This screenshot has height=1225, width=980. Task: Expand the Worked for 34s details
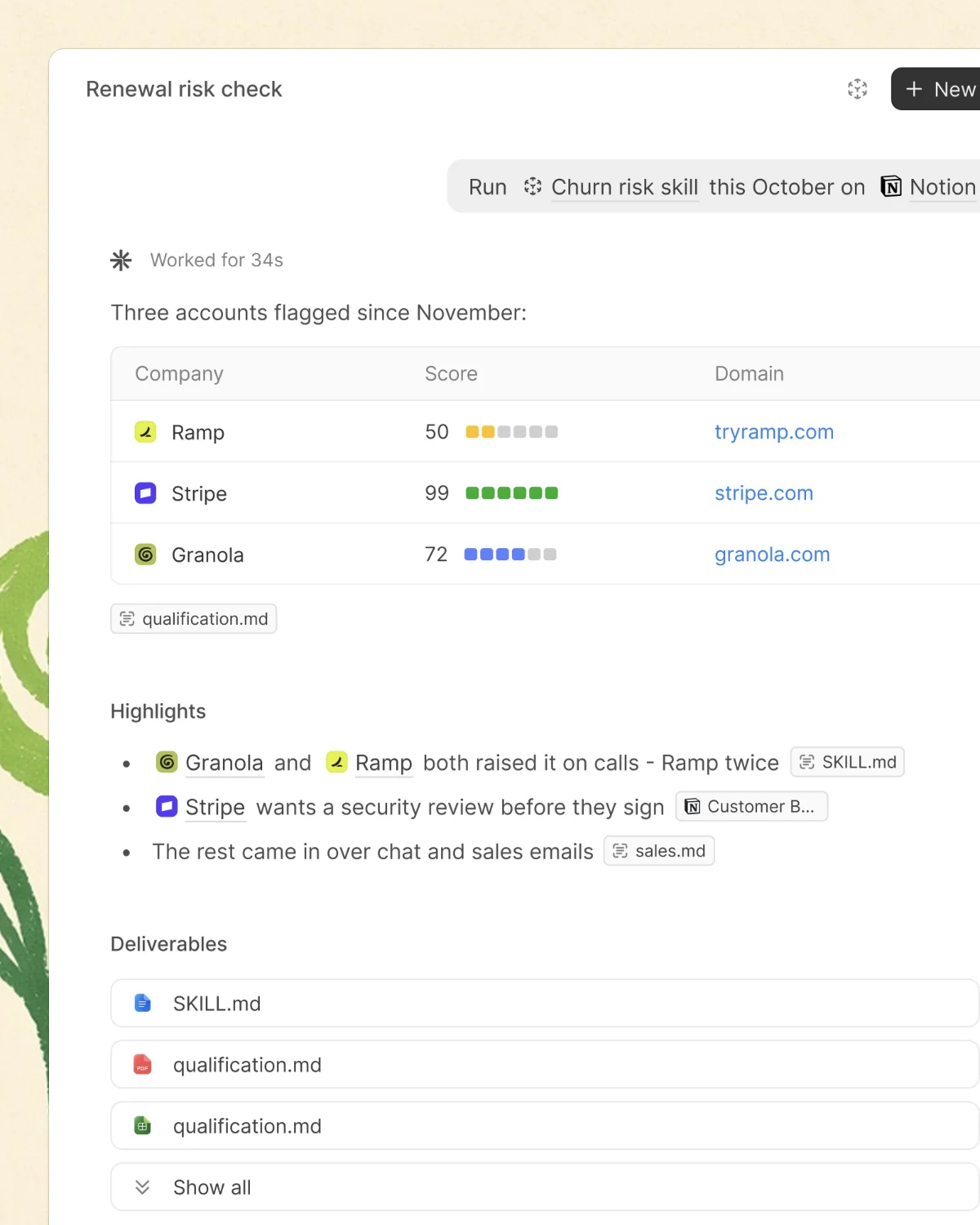pos(216,261)
